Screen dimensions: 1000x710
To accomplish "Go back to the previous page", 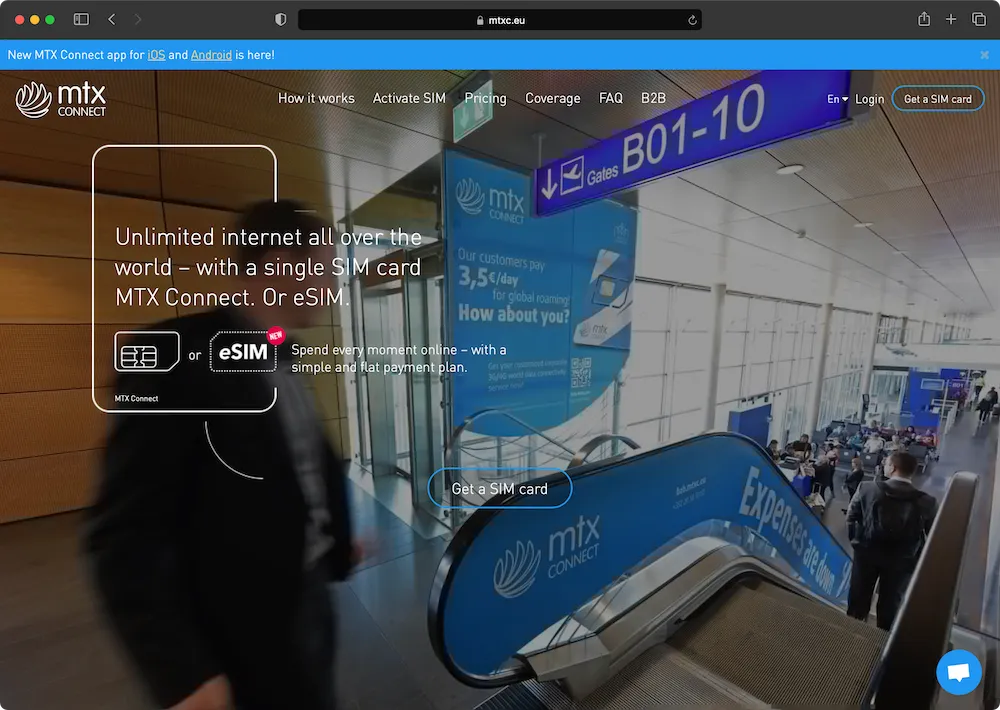I will click(x=112, y=19).
